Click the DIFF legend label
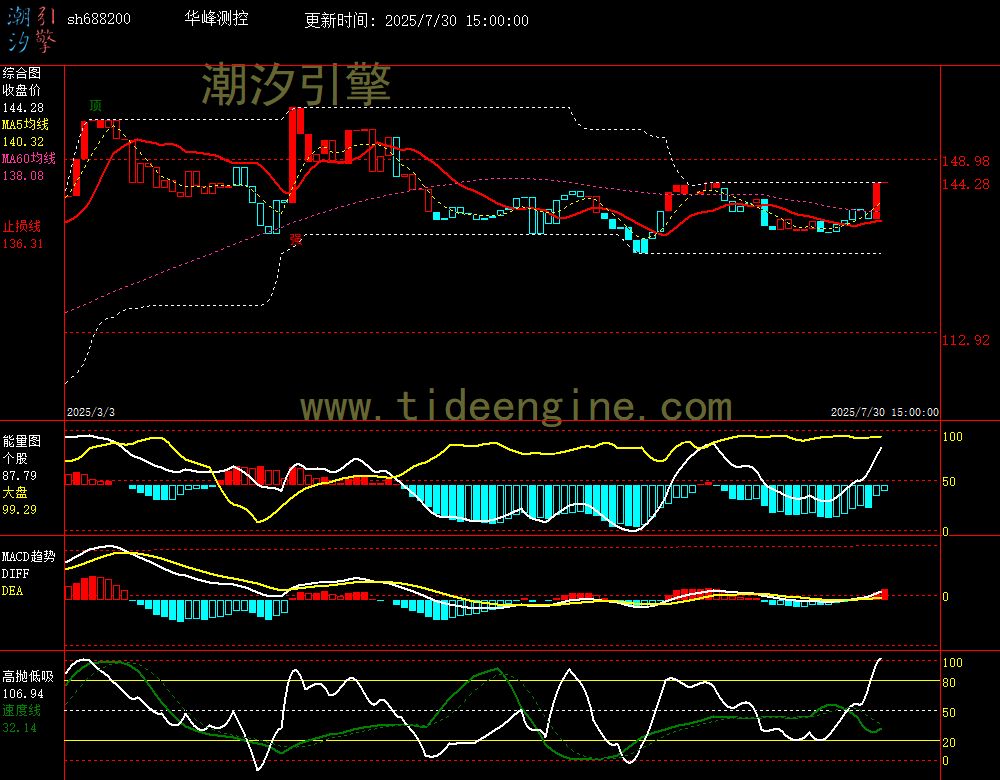 15,573
